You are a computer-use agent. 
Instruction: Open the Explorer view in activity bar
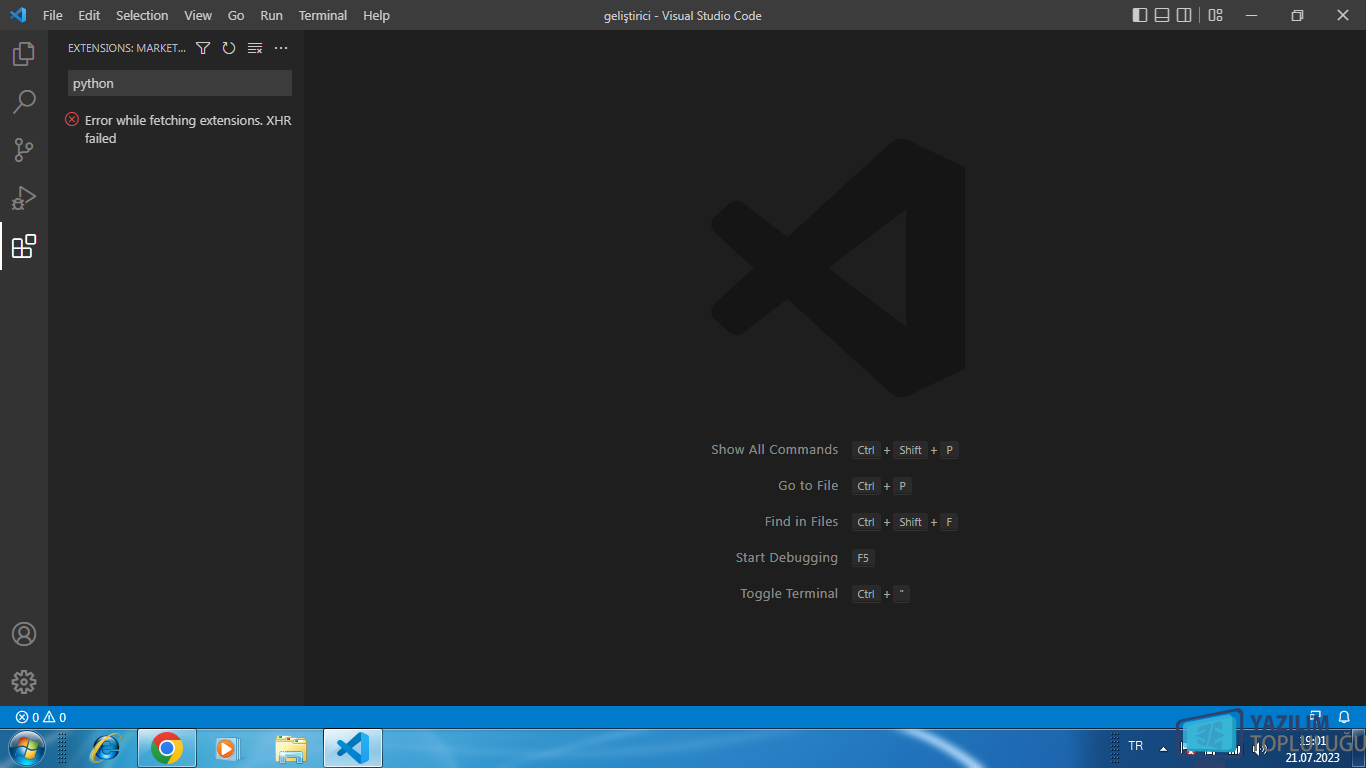tap(24, 54)
